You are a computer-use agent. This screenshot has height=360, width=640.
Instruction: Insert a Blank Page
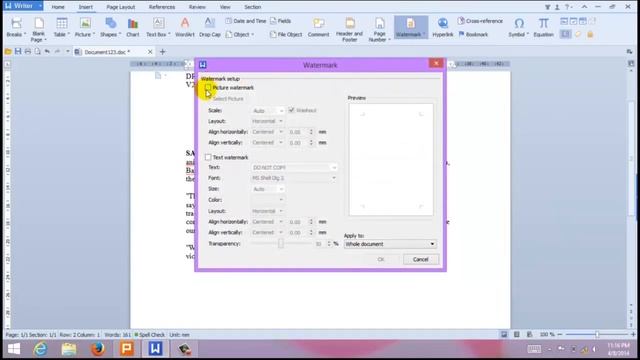39,29
